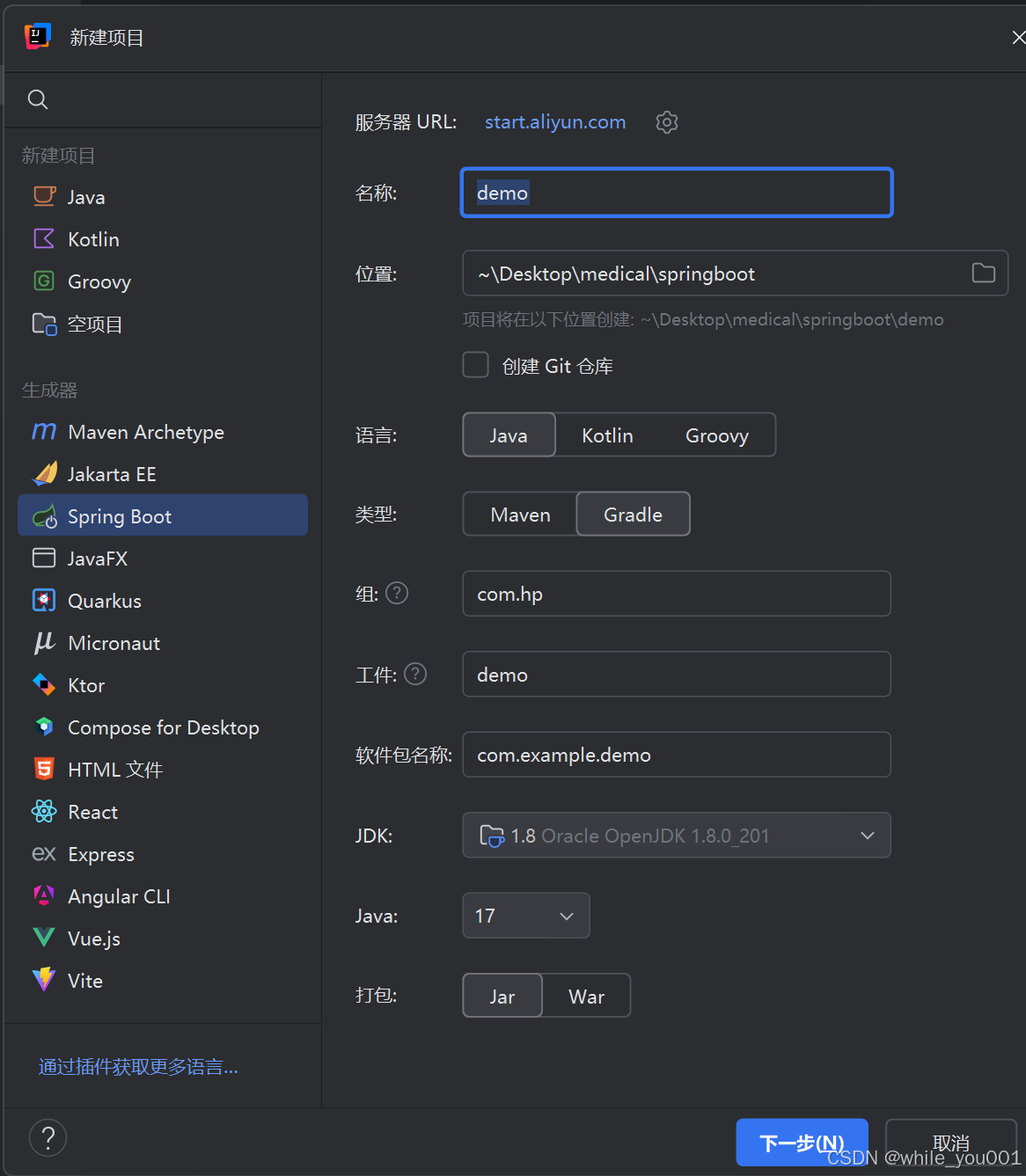
Task: Click the 名称 name input field
Action: click(677, 193)
